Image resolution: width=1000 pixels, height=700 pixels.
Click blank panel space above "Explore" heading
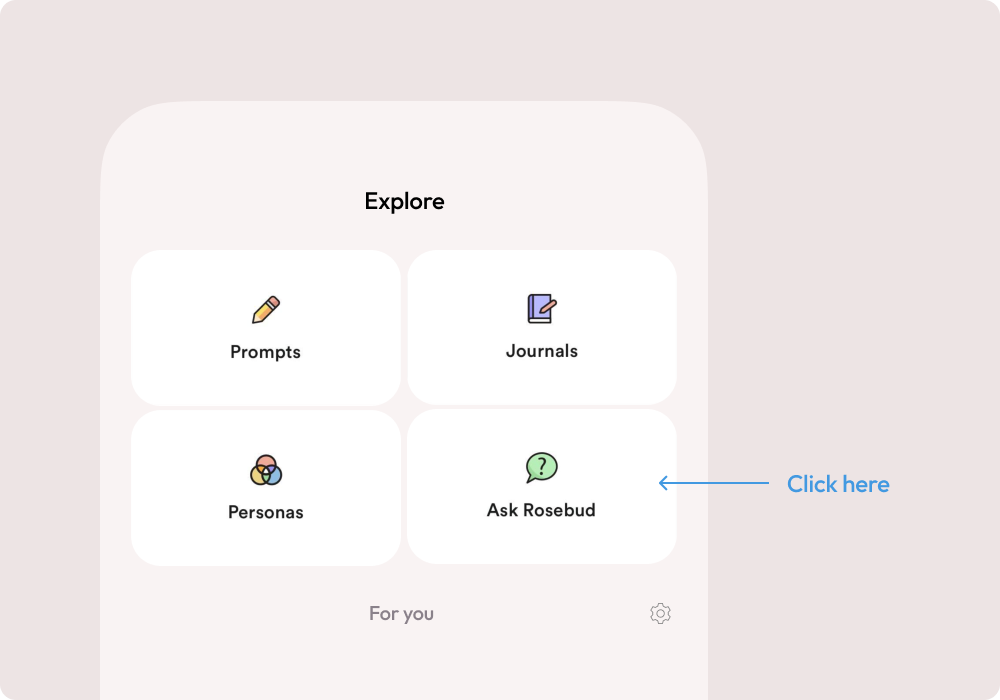pyautogui.click(x=404, y=145)
